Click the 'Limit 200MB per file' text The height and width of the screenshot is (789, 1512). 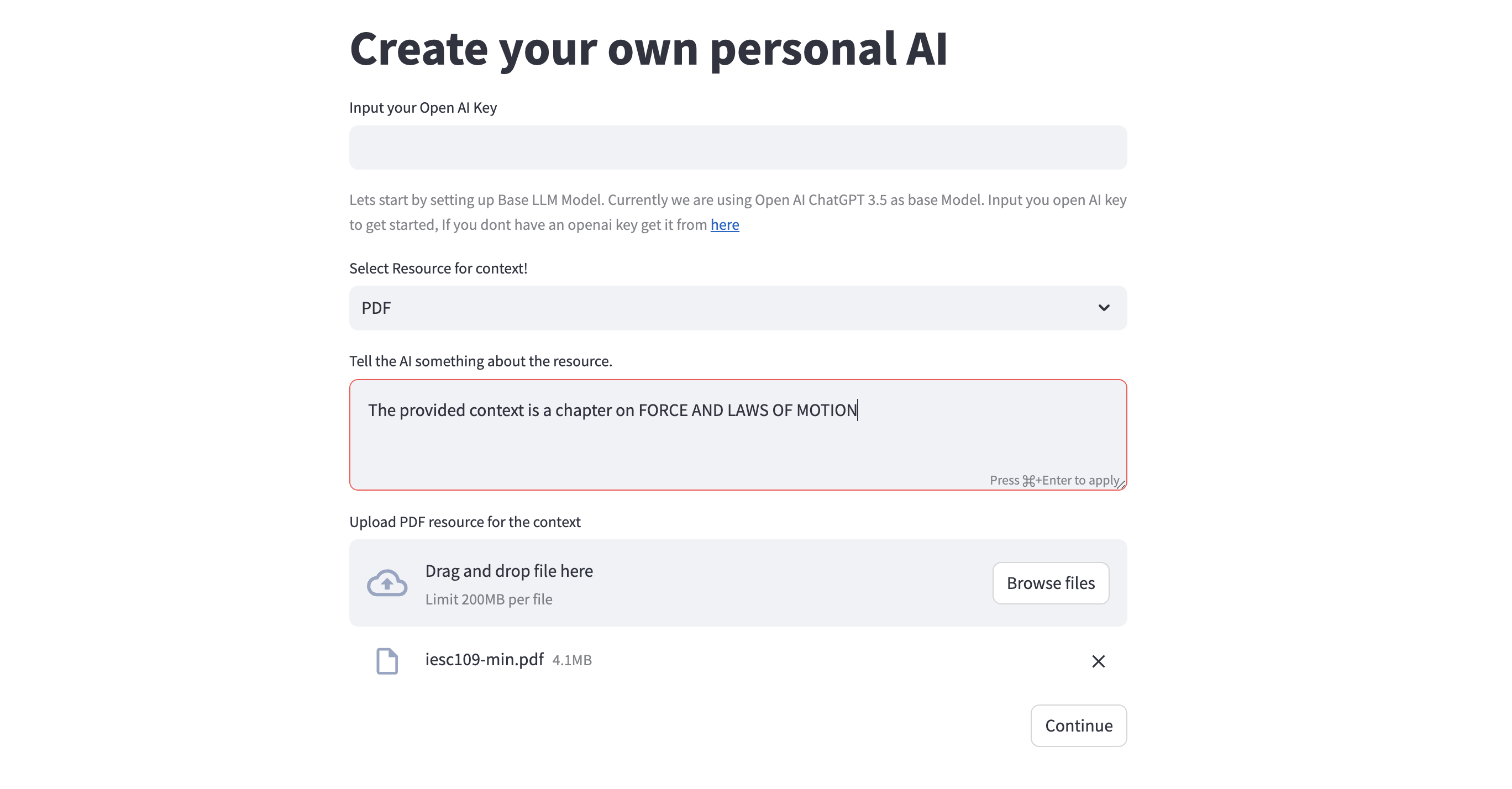[x=489, y=599]
